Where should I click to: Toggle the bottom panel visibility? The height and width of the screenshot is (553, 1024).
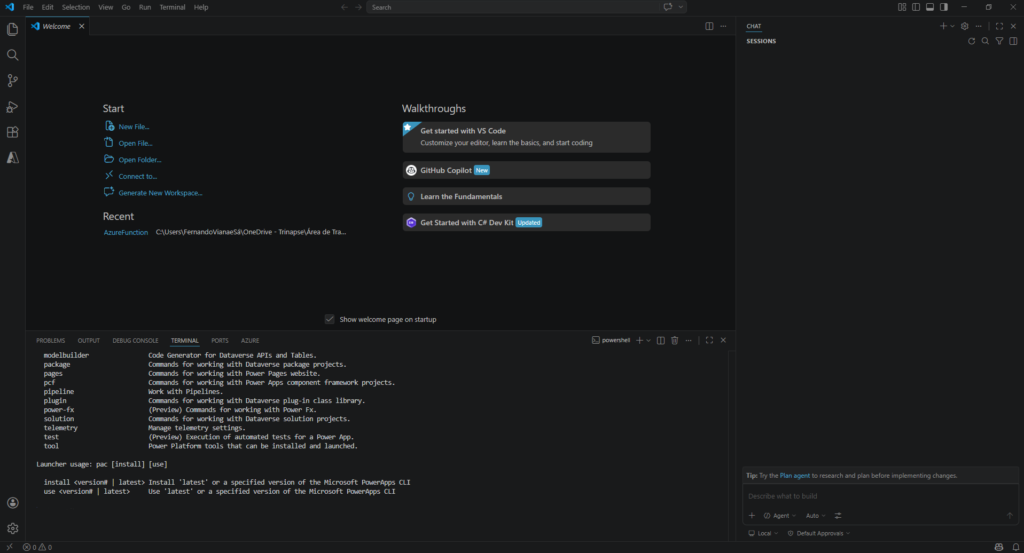tap(930, 7)
